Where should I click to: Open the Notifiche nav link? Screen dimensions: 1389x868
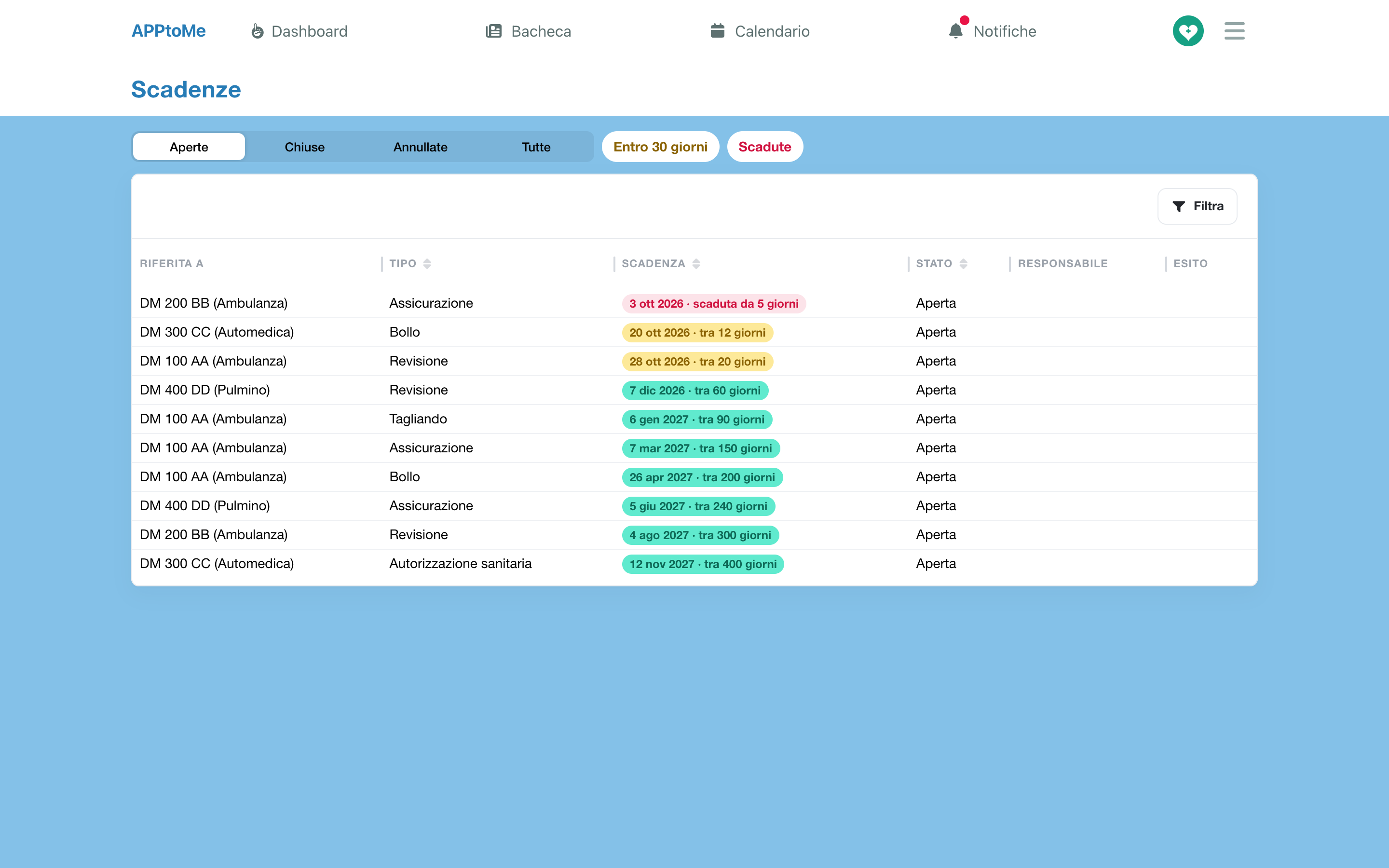tap(993, 31)
